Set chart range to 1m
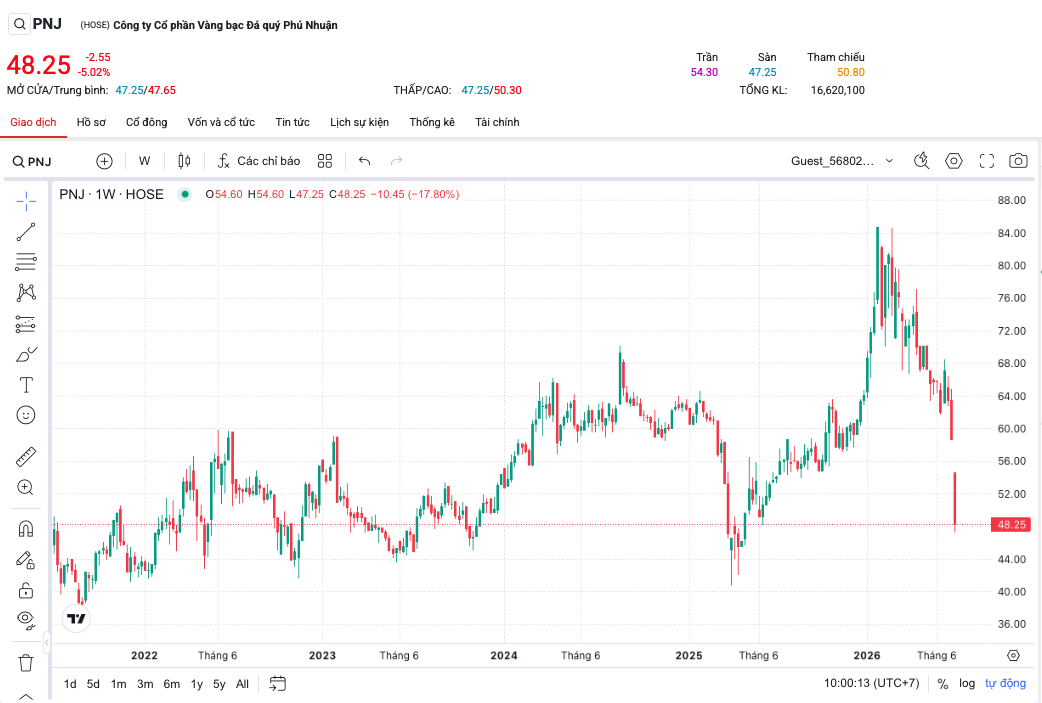The width and height of the screenshot is (1042, 703). [x=118, y=684]
